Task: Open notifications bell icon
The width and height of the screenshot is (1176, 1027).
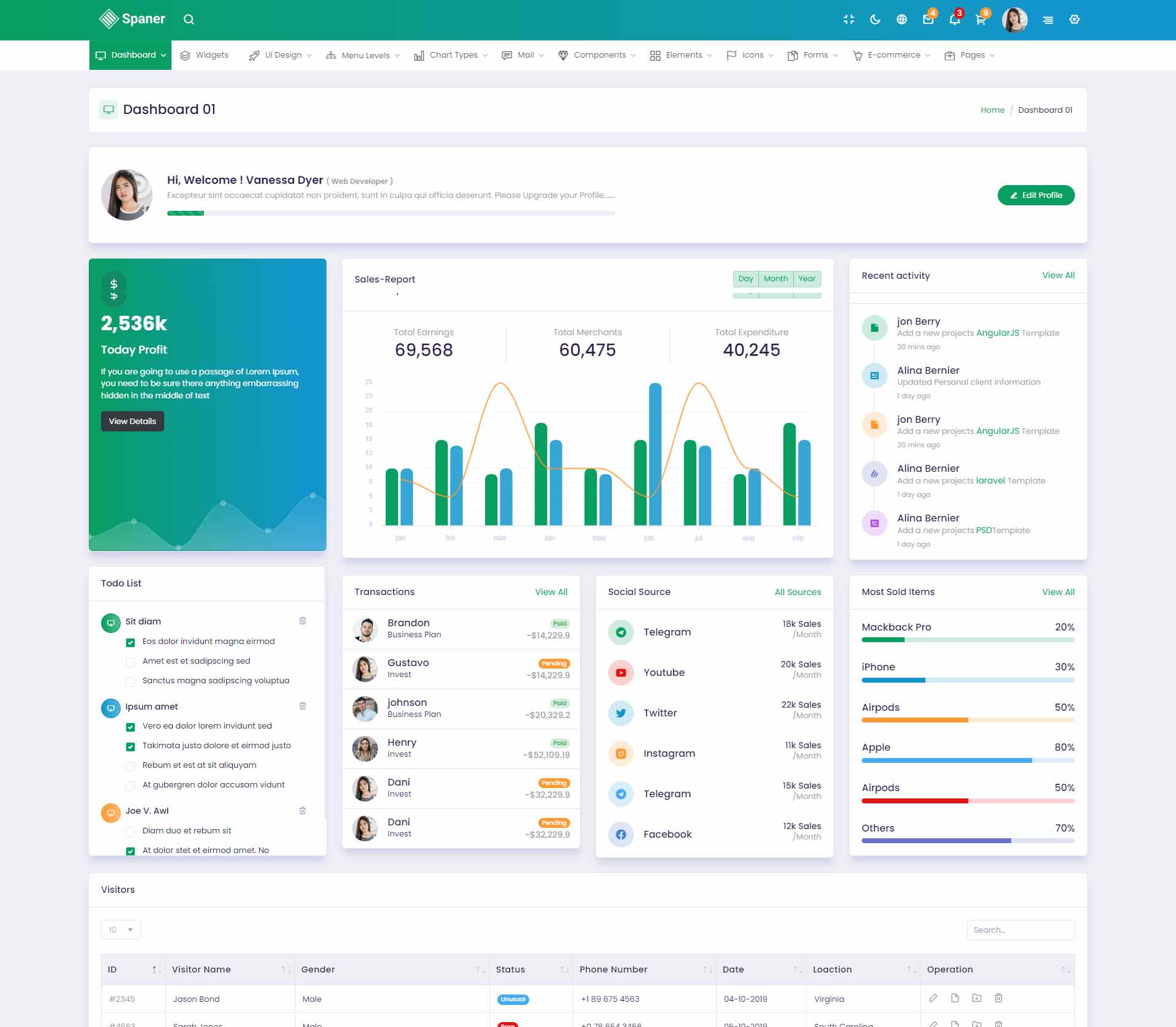Action: (954, 20)
